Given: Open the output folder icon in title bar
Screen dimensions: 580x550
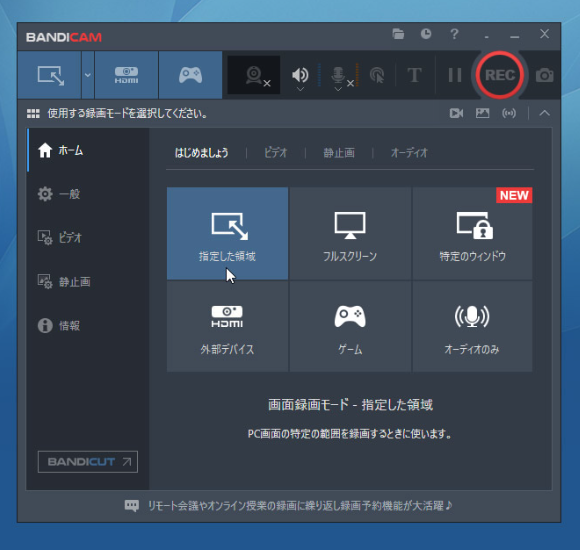Looking at the screenshot, I should coord(398,34).
